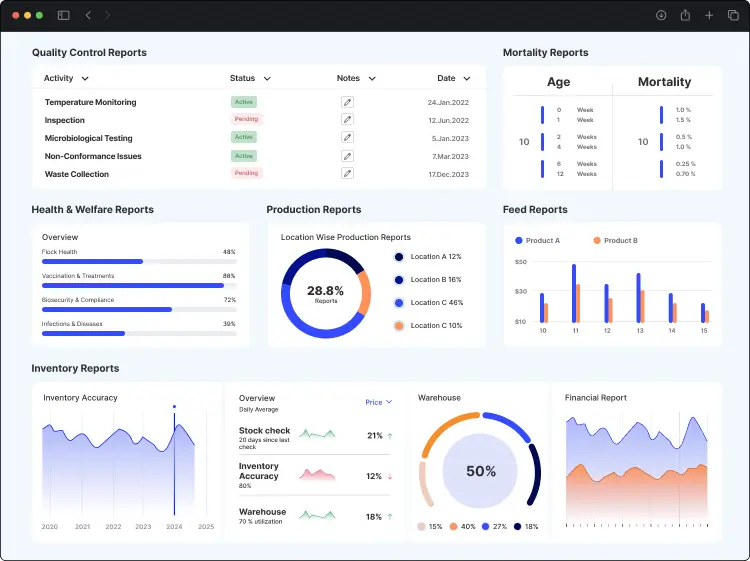Click the 50% warehouse gauge center
Screen dimensions: 750x561
[481, 471]
